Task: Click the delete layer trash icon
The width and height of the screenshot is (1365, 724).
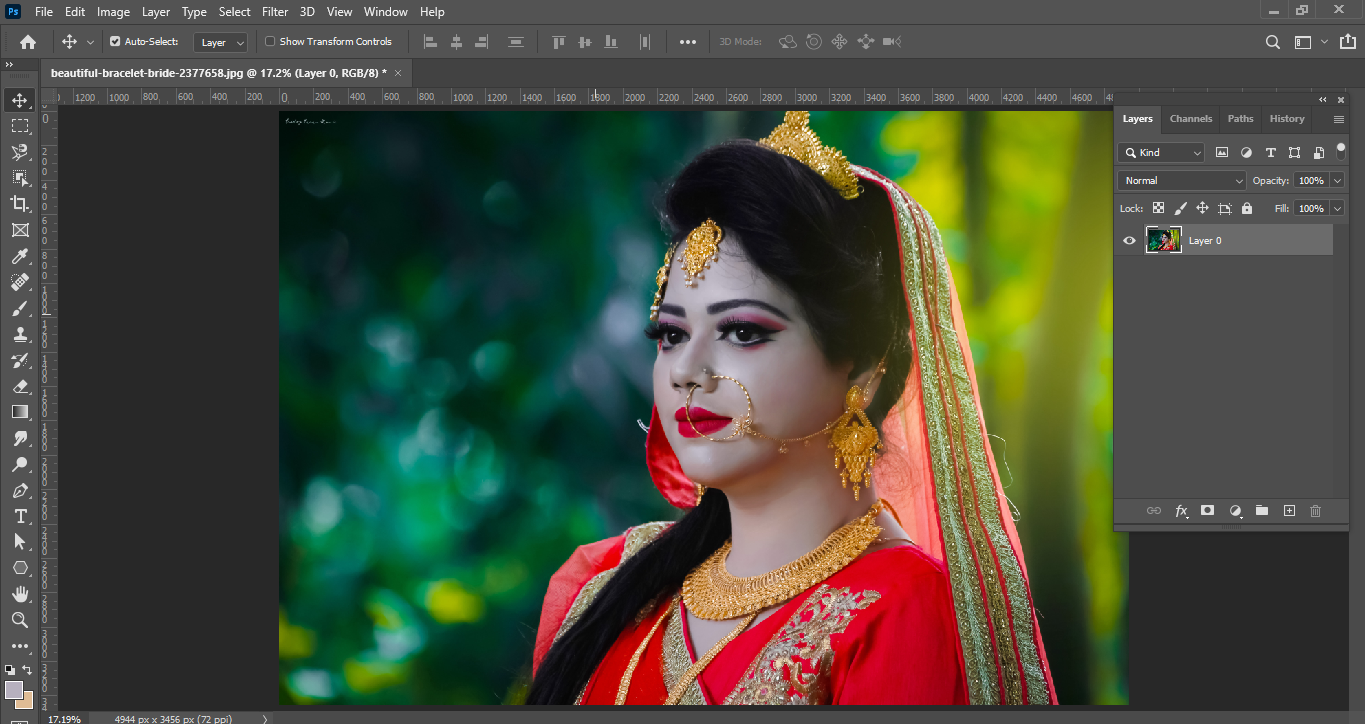Action: 1315,511
